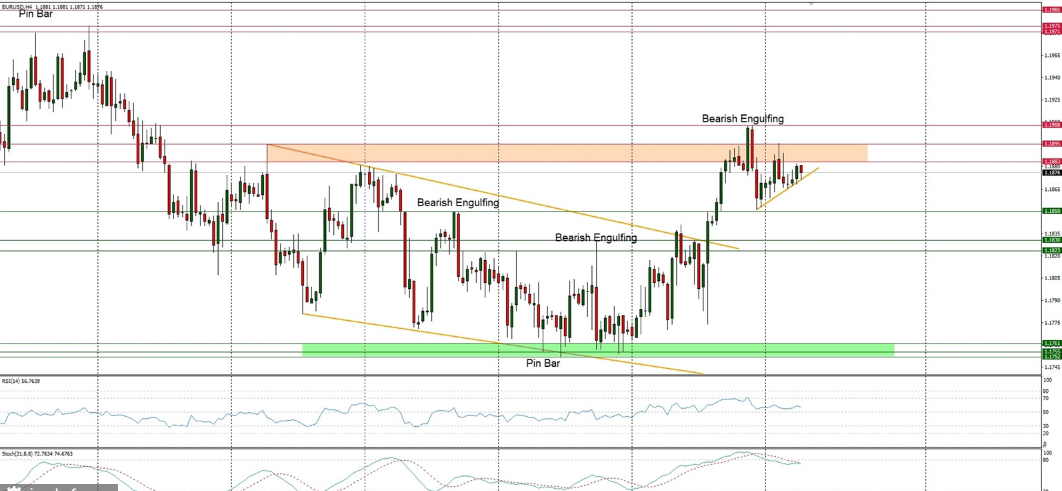Click the 1.1830 green price label
This screenshot has height=491, width=1062.
tap(1051, 240)
